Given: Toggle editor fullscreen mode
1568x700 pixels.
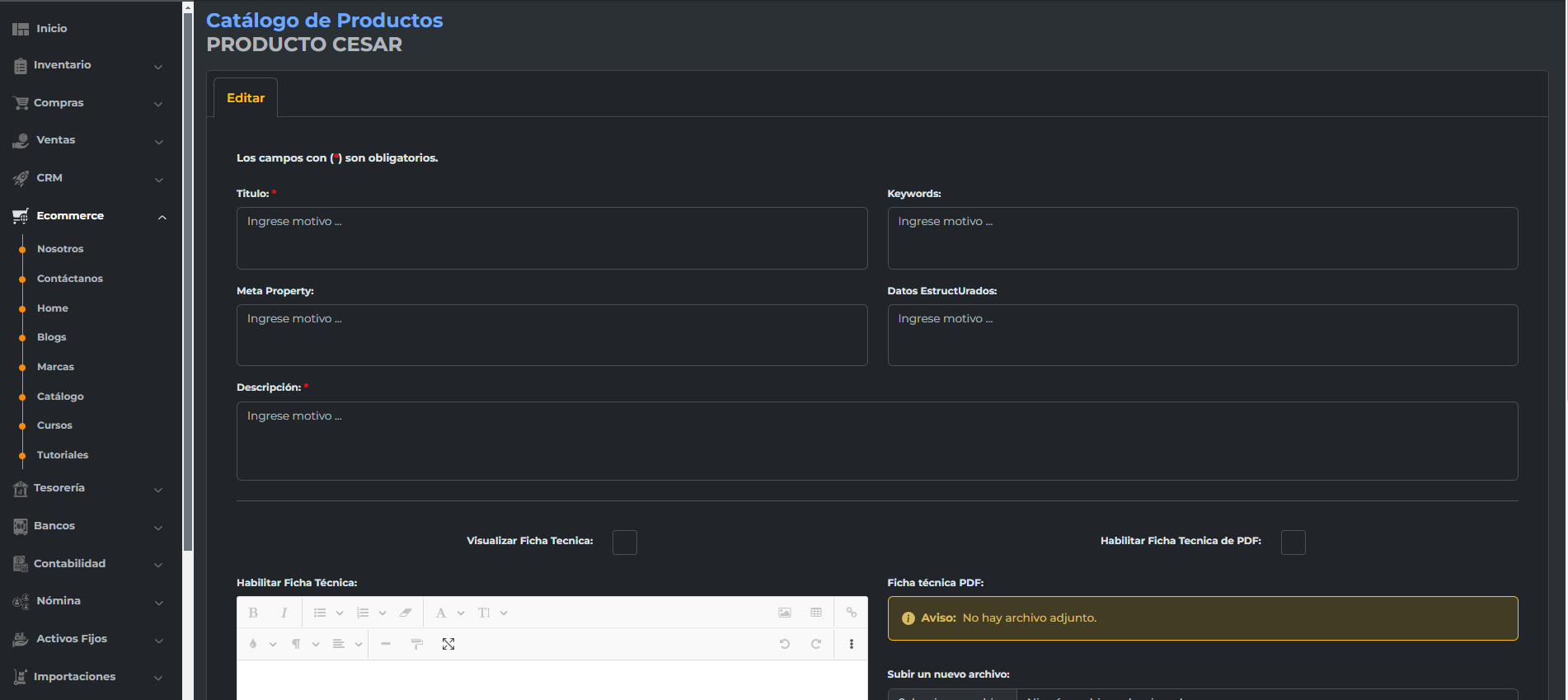Looking at the screenshot, I should click(x=448, y=644).
